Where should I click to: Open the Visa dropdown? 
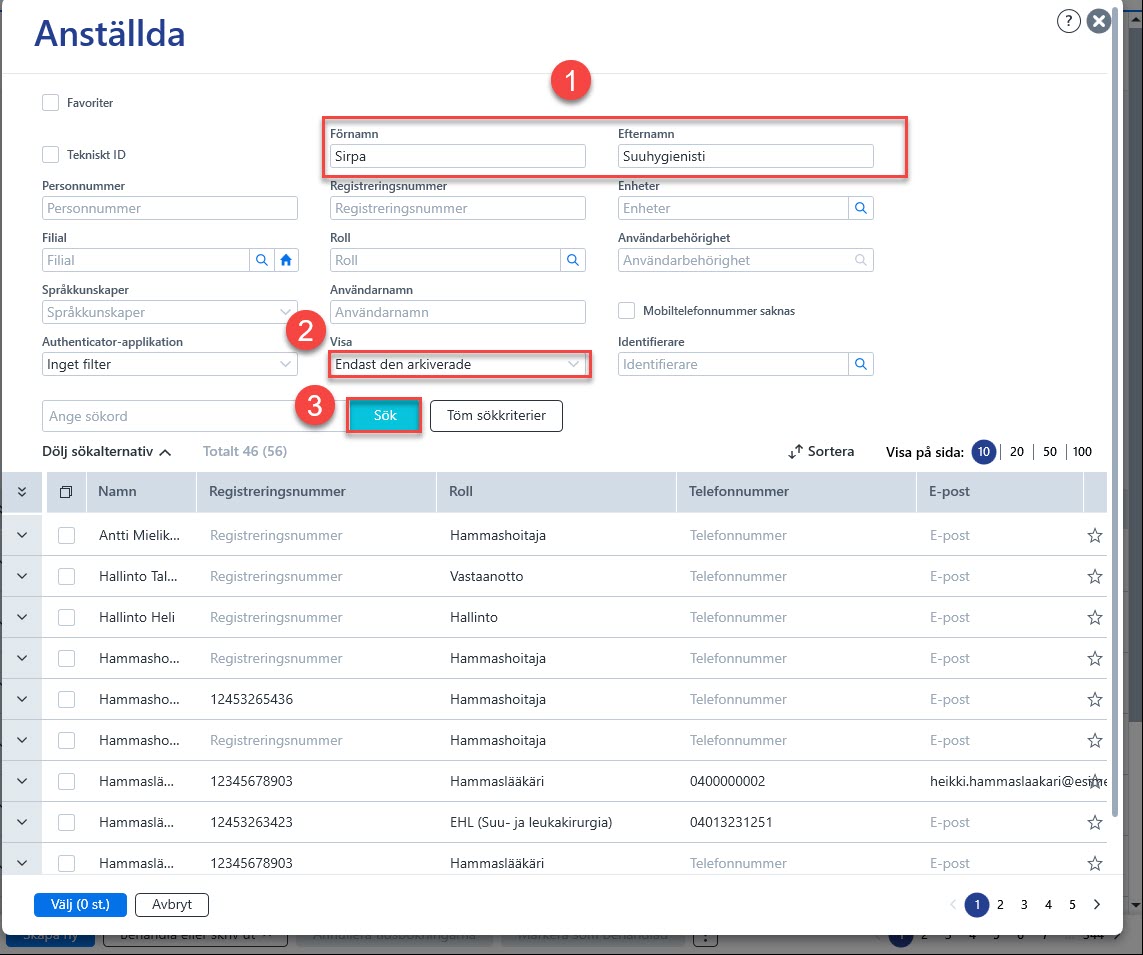coord(458,364)
